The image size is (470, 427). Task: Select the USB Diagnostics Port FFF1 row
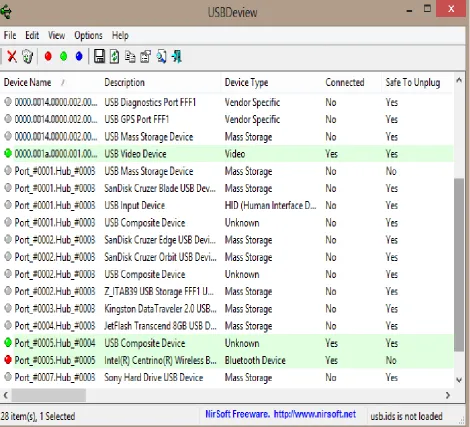tap(227, 102)
